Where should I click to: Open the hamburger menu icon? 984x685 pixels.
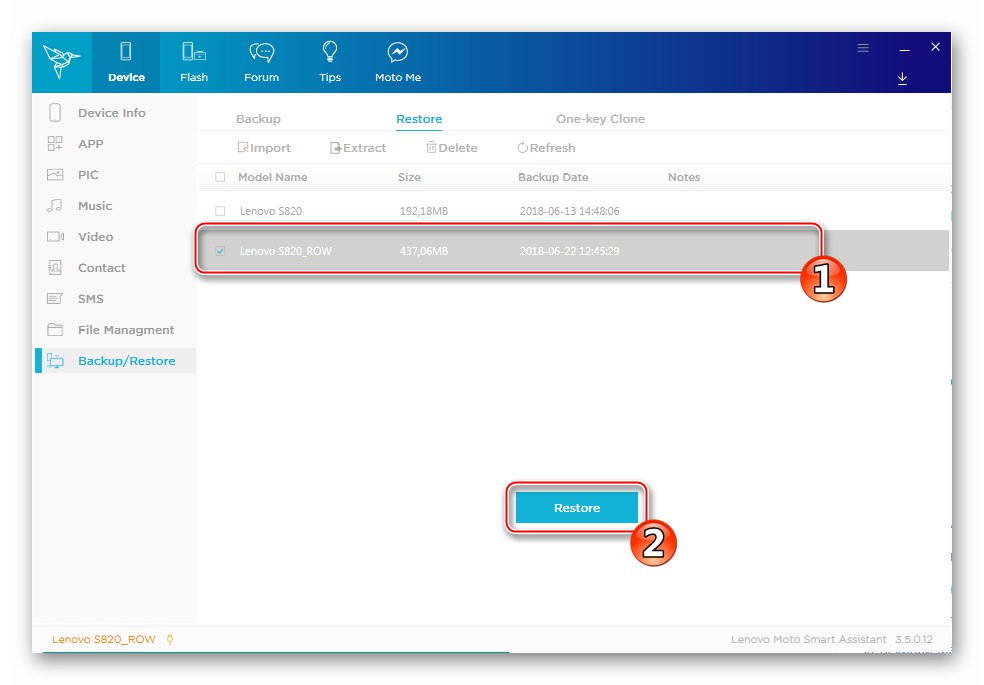pyautogui.click(x=863, y=48)
